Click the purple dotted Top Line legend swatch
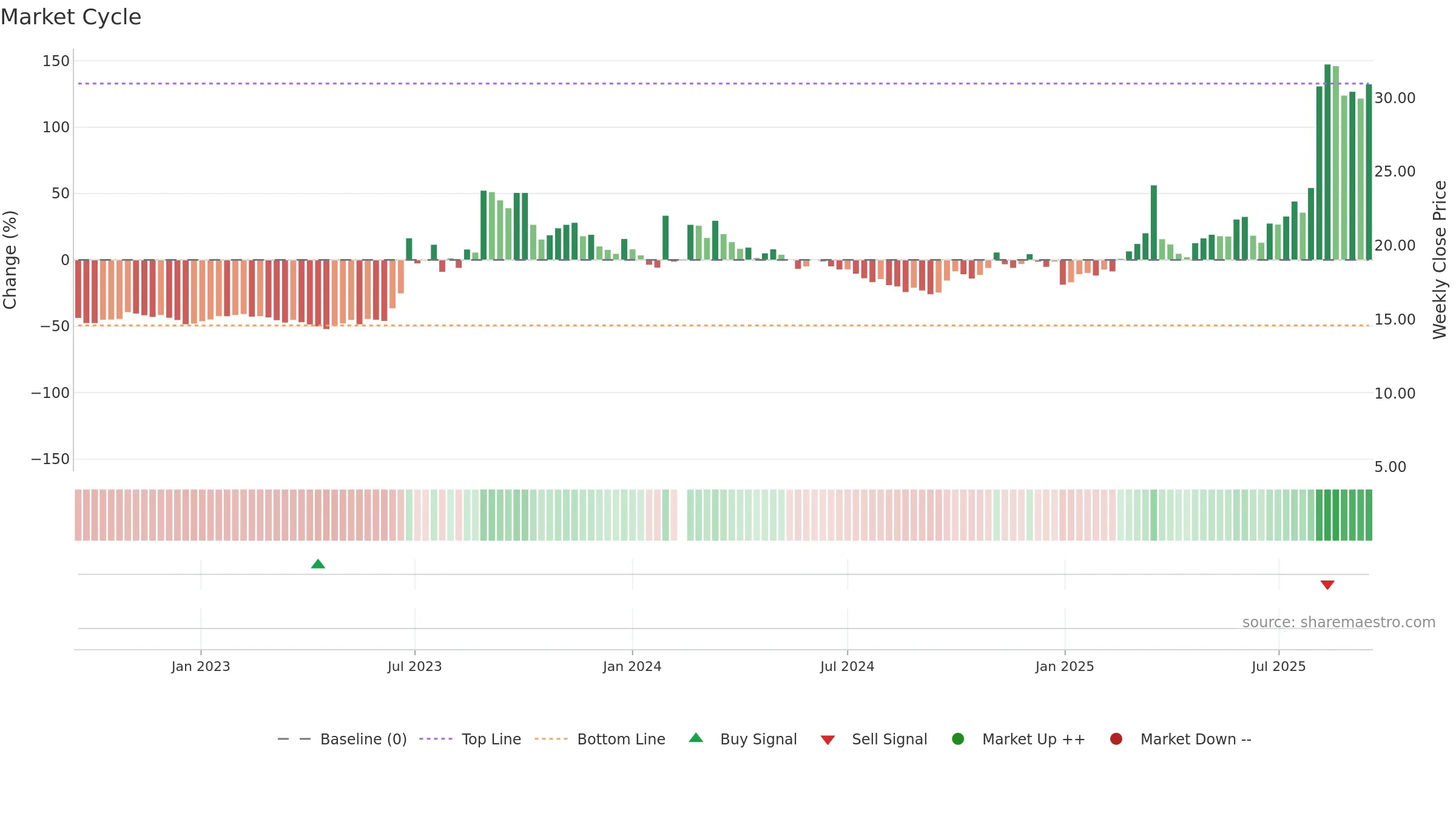The width and height of the screenshot is (1456, 819). point(436,739)
